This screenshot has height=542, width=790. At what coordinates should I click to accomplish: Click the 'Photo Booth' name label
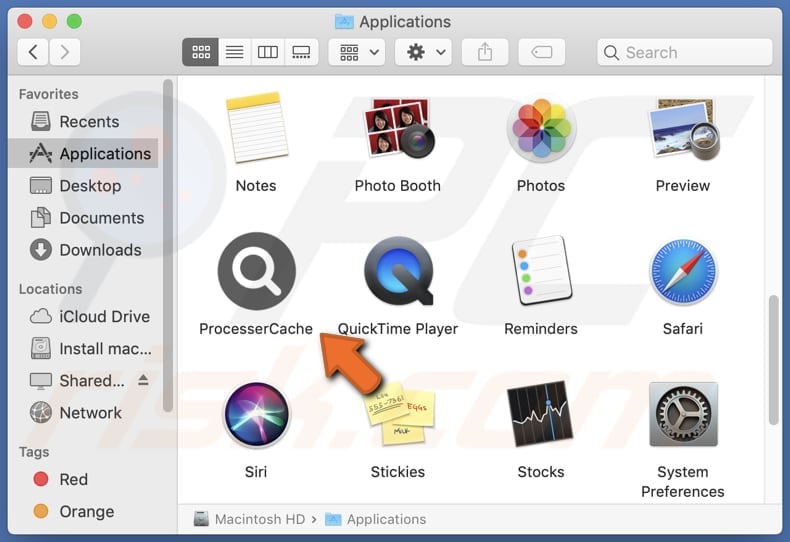click(x=398, y=185)
